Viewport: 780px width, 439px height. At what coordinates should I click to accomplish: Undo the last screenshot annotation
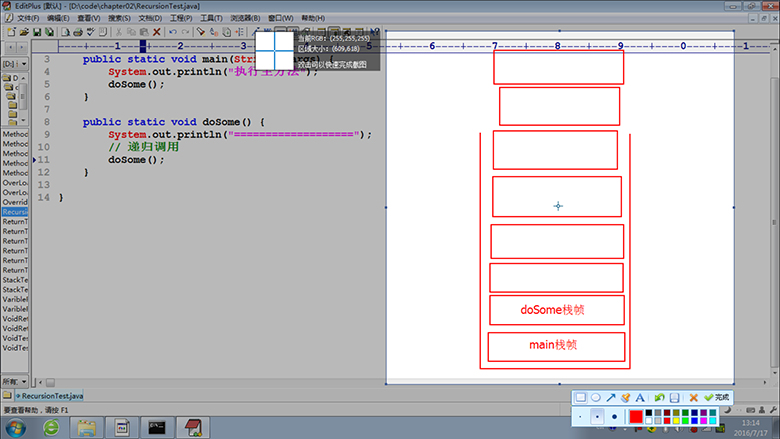660,397
